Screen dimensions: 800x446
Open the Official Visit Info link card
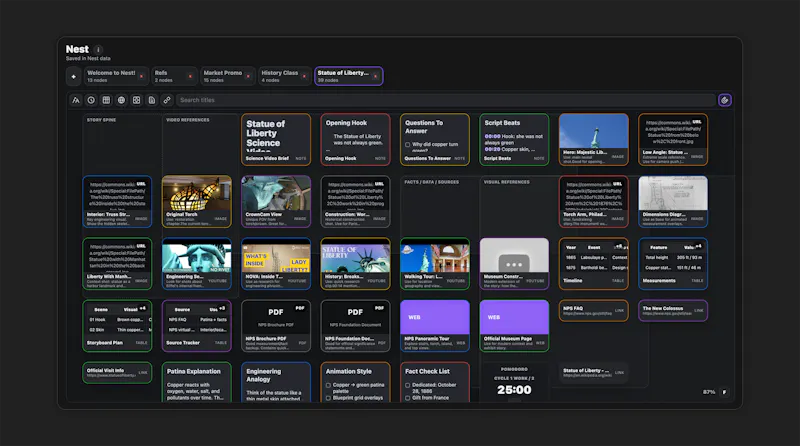click(x=117, y=373)
